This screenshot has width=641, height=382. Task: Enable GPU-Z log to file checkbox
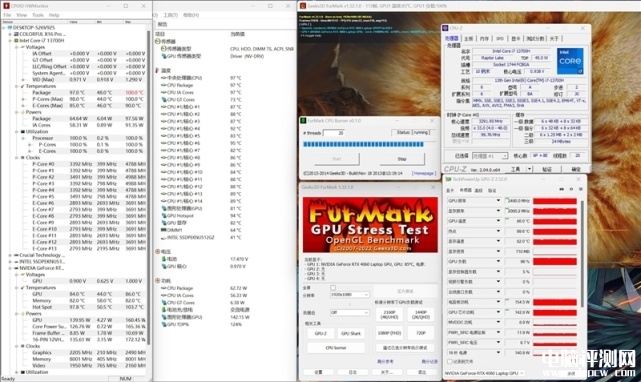(x=450, y=362)
